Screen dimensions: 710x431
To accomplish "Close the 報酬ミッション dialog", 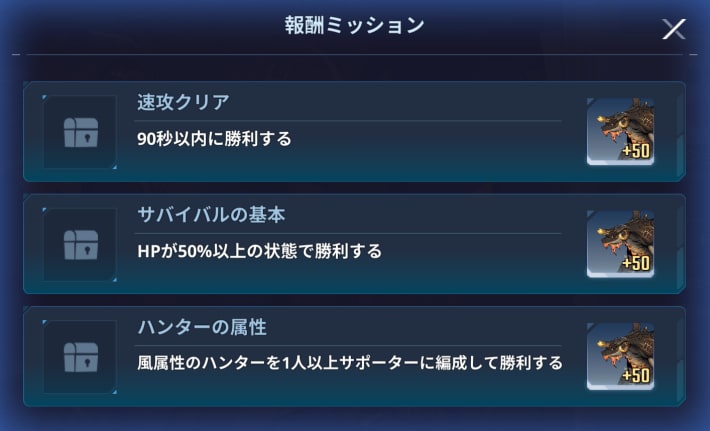I will pos(674,29).
